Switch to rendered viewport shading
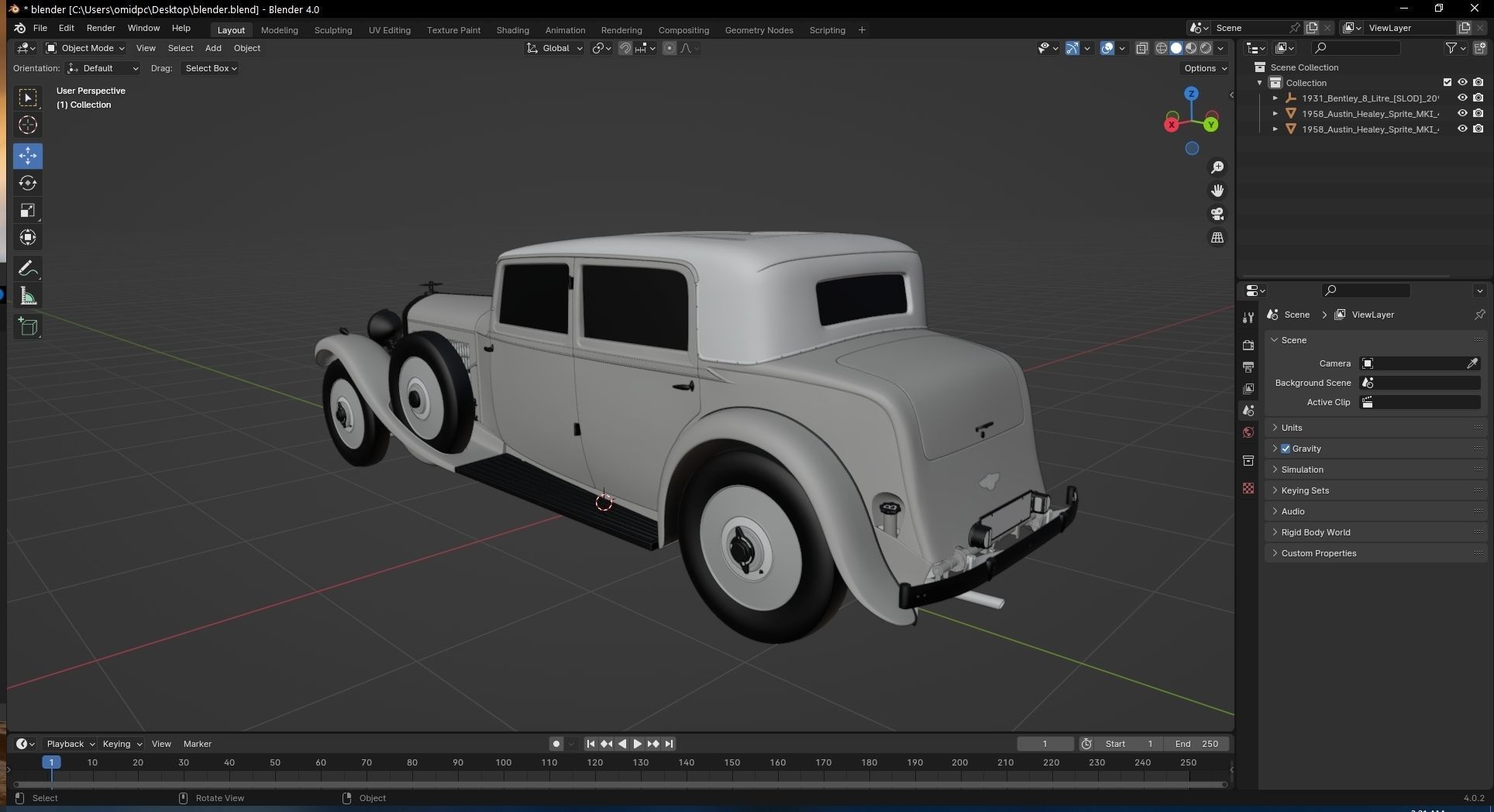 pyautogui.click(x=1206, y=48)
